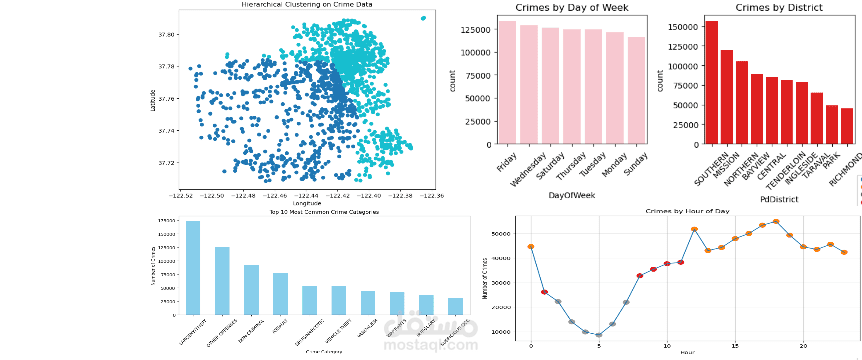Click the peak data point at hour 18
Viewport: 862px width, 360px height.
point(776,221)
